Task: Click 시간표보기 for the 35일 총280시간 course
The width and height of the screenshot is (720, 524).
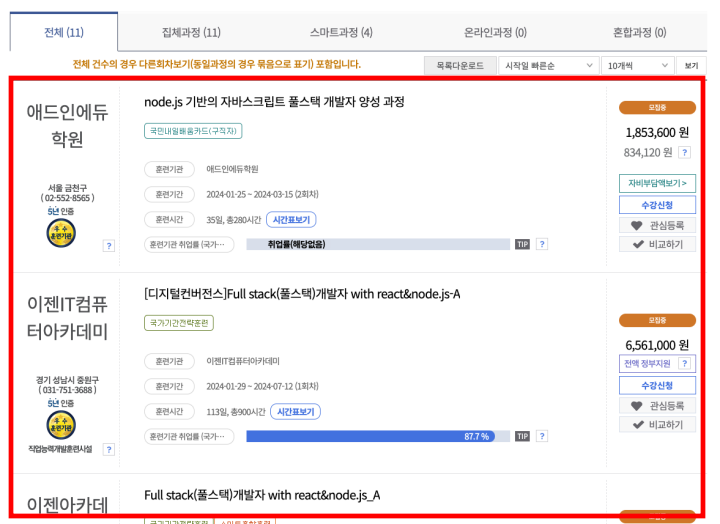Action: 291,220
